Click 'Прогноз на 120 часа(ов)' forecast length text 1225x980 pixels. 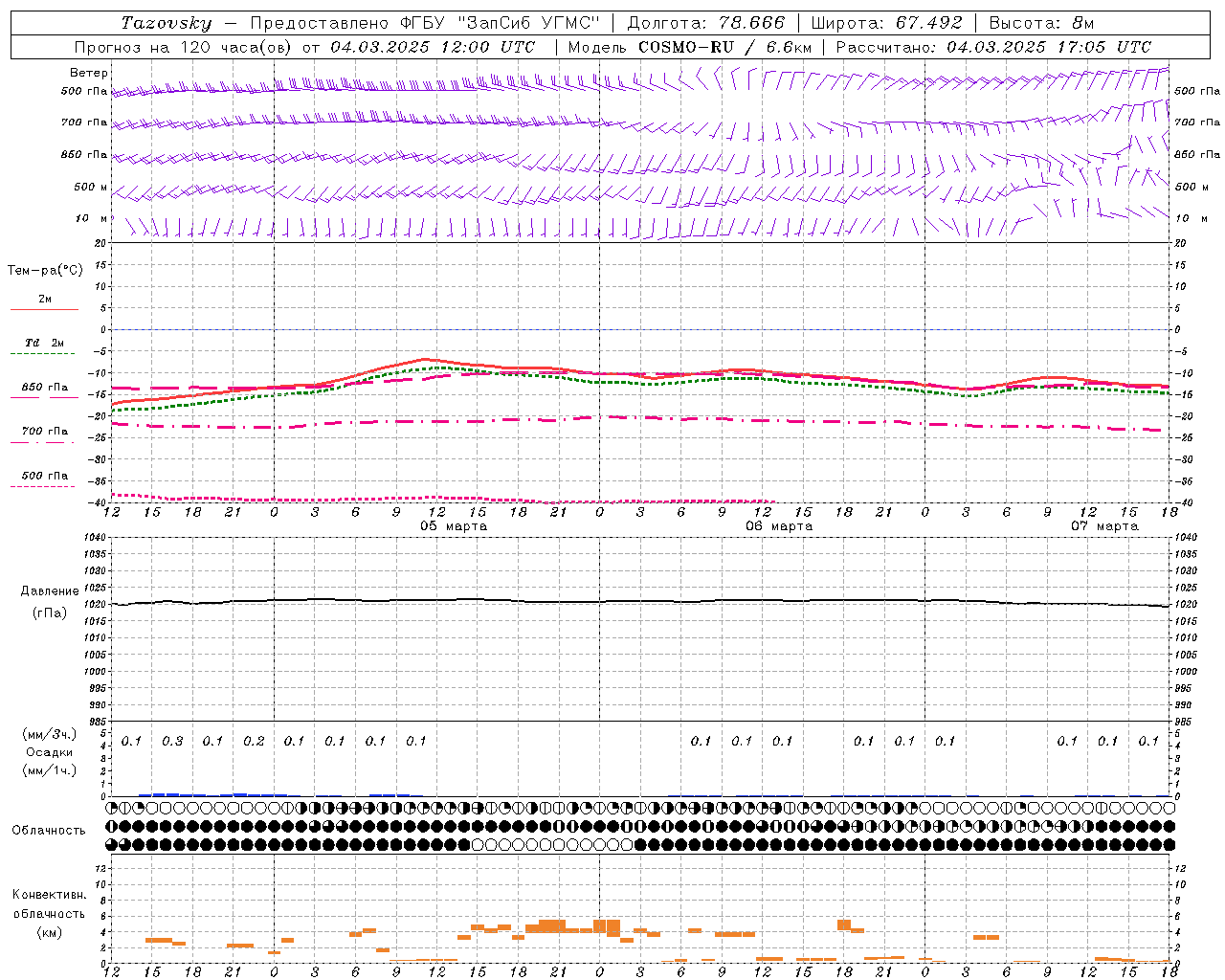click(x=184, y=47)
